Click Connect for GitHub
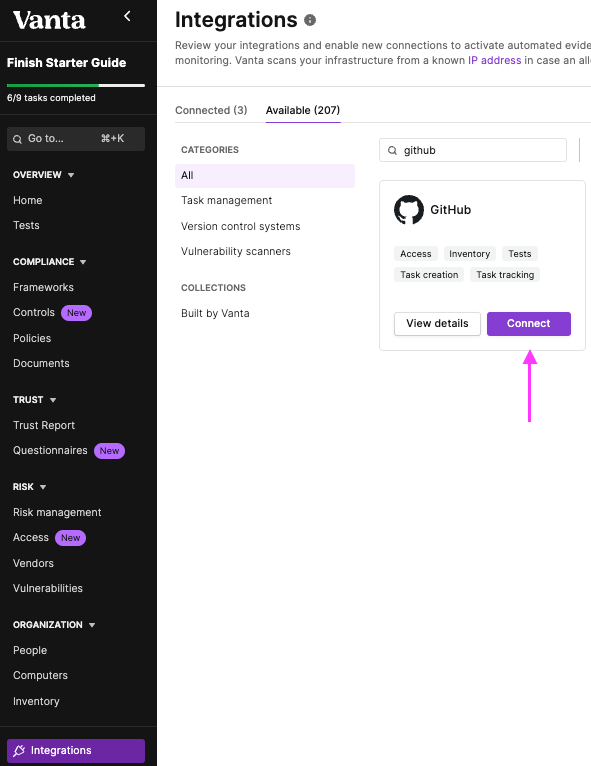 point(528,323)
